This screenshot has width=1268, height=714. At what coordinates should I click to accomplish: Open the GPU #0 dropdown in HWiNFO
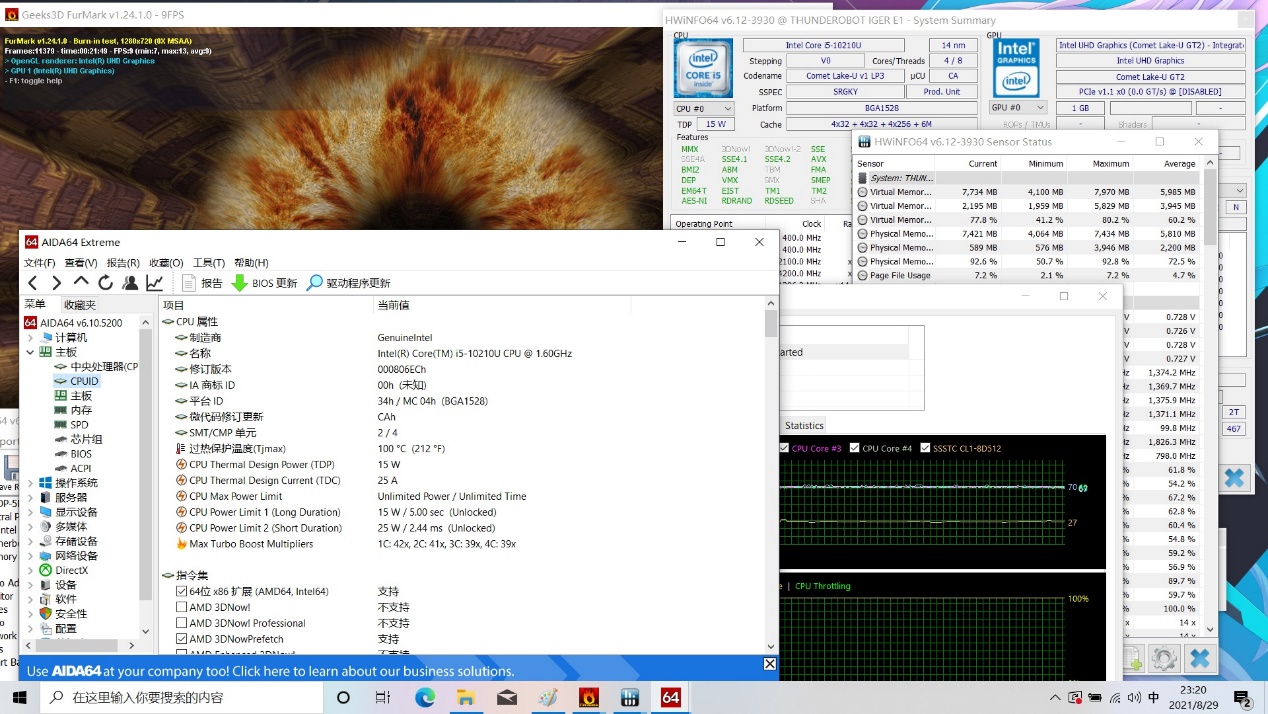pyautogui.click(x=1019, y=108)
